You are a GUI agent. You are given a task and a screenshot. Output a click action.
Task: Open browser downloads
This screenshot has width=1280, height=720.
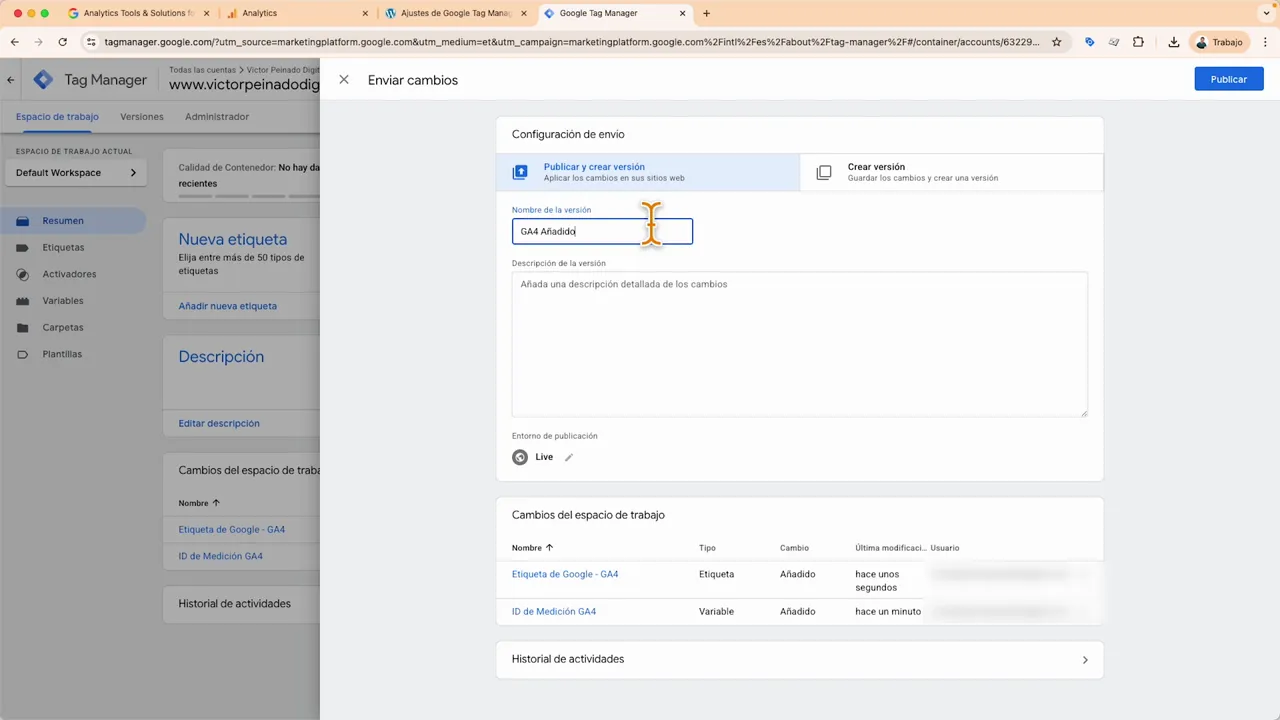pos(1173,42)
